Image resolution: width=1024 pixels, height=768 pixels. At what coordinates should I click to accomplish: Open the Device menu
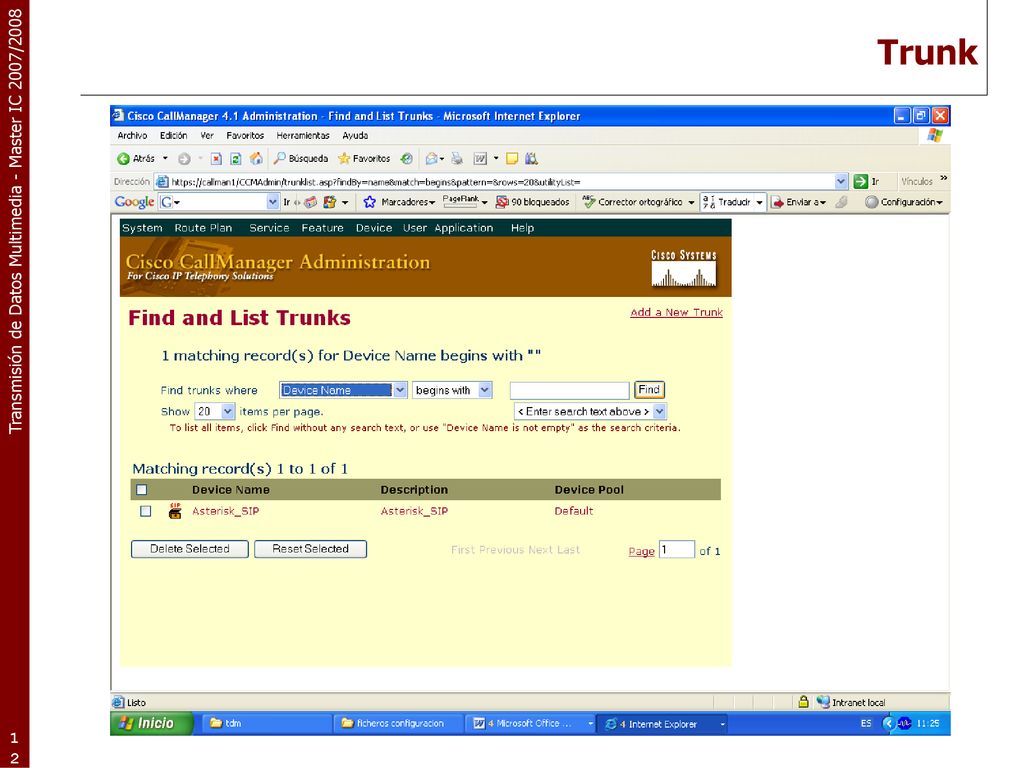tap(374, 228)
